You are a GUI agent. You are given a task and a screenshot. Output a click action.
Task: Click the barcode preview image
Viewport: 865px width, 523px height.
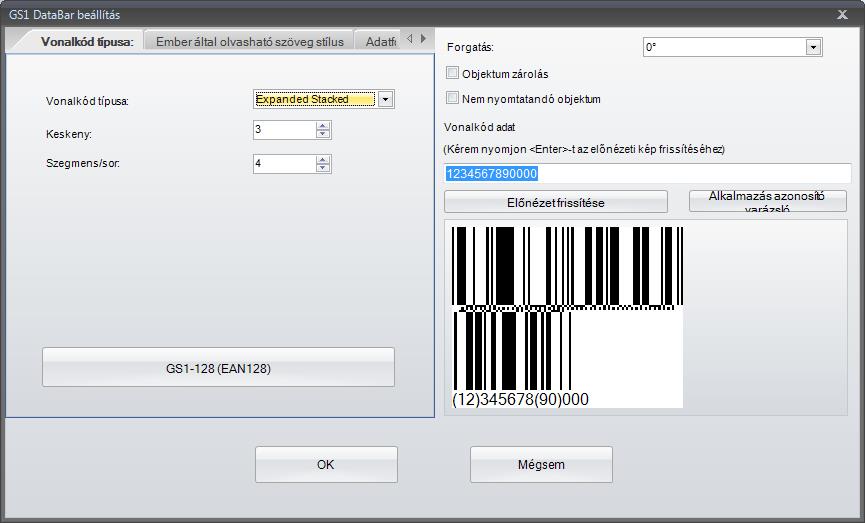coord(567,316)
